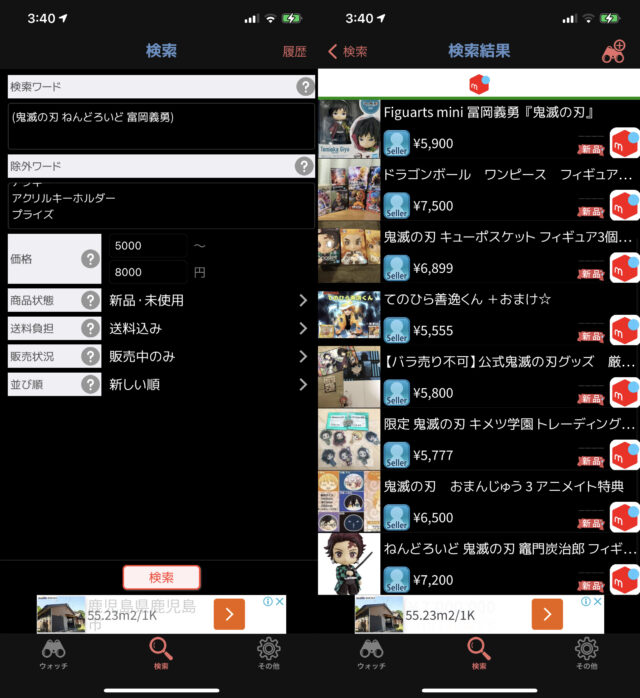Open ドラゴンボール ワンピース item thumbnail
Image resolution: width=640 pixels, height=698 pixels.
[349, 190]
